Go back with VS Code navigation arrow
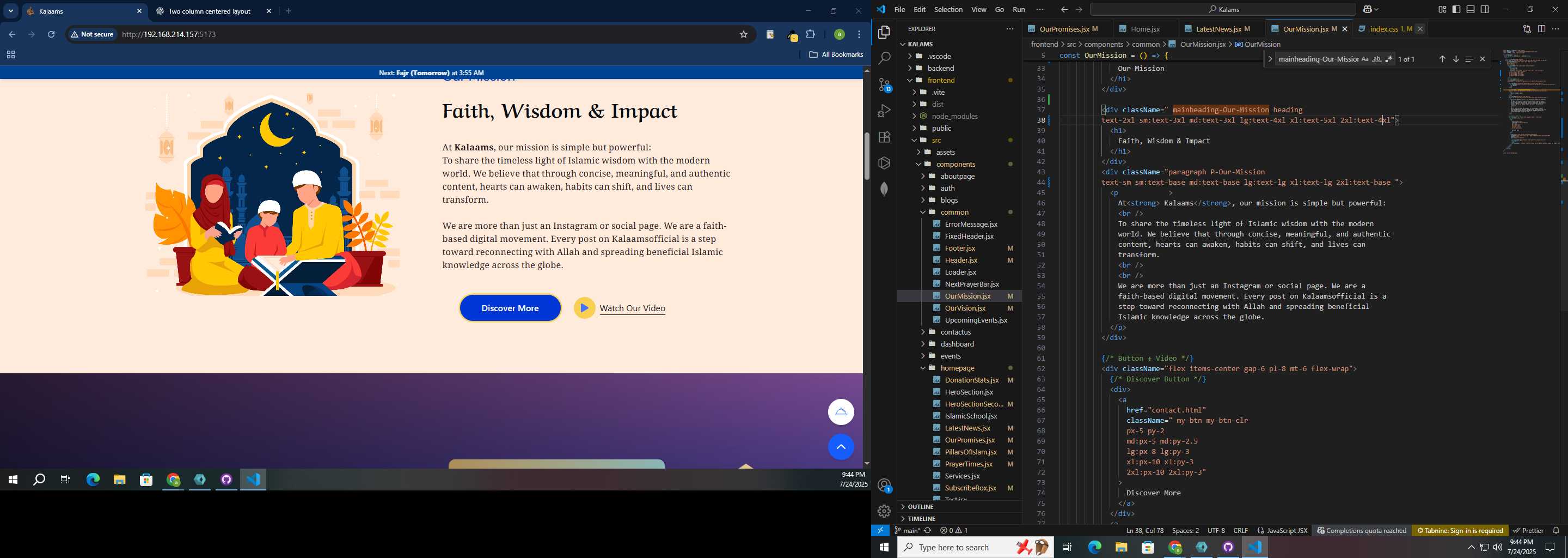 [x=1064, y=10]
